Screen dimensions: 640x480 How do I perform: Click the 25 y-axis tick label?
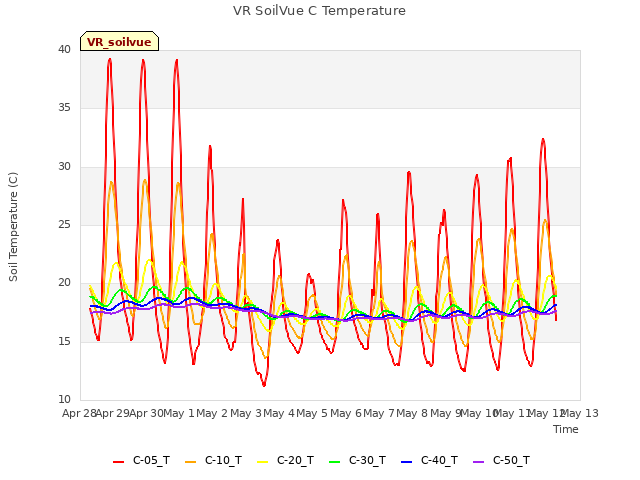(x=64, y=224)
